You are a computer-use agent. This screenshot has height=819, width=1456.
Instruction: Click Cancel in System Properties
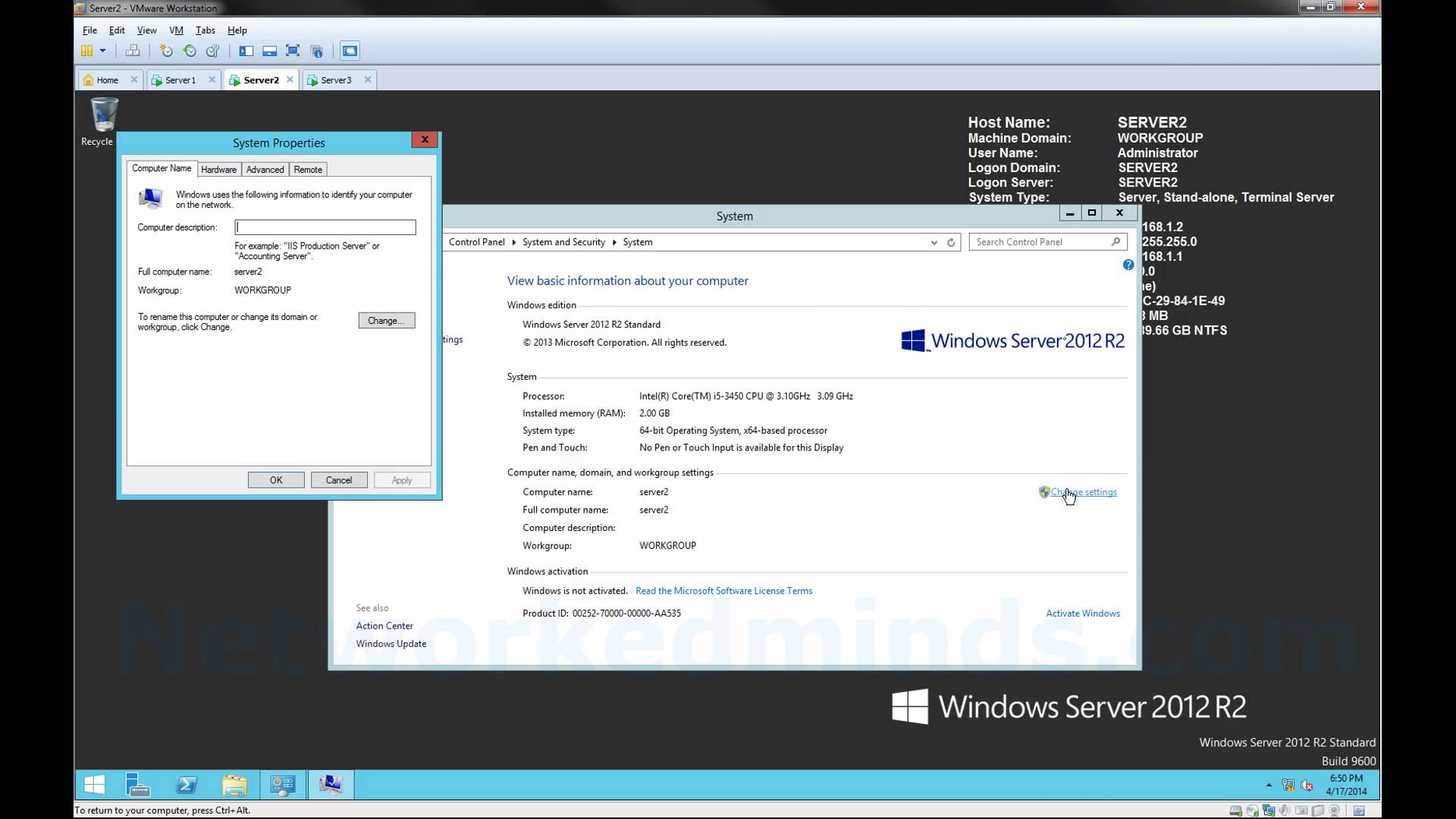[339, 480]
